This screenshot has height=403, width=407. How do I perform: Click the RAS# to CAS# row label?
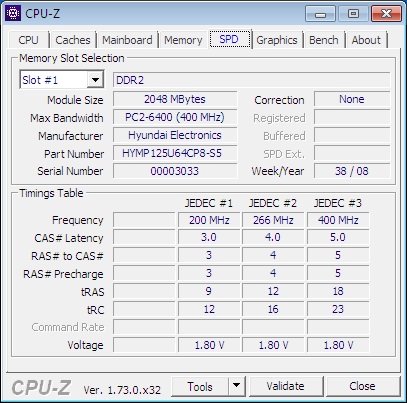point(67,256)
